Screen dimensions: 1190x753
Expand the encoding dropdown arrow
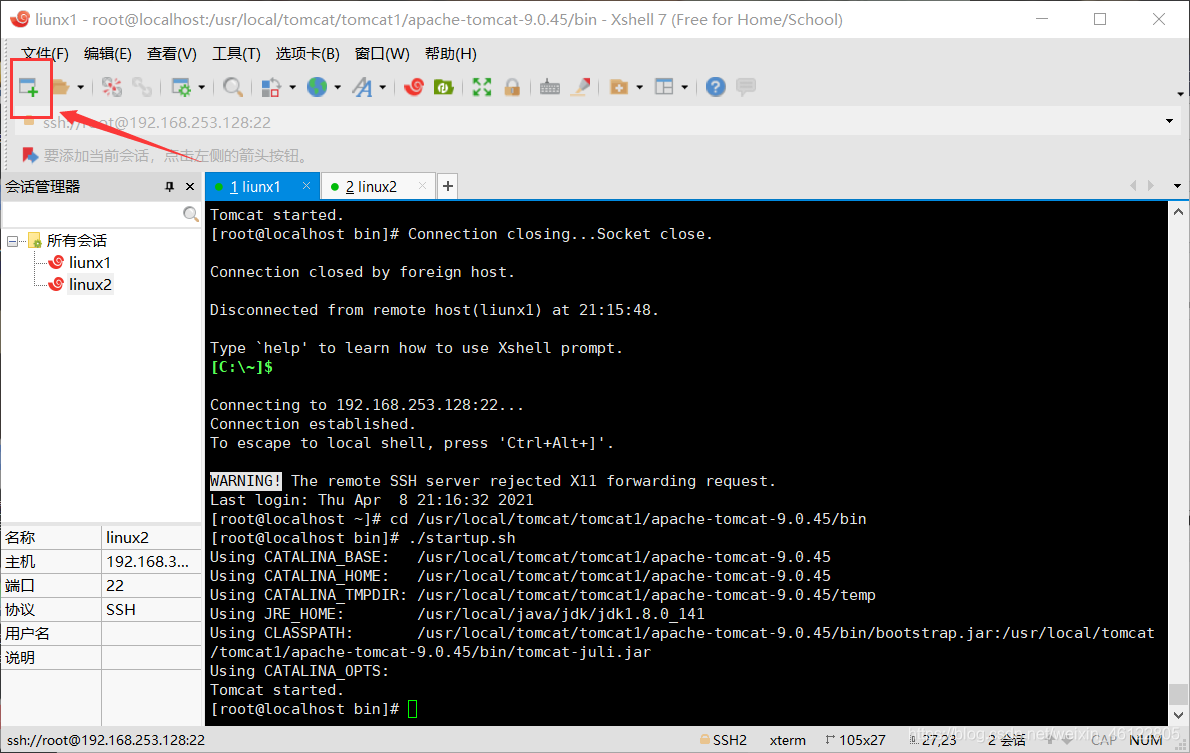click(x=337, y=87)
